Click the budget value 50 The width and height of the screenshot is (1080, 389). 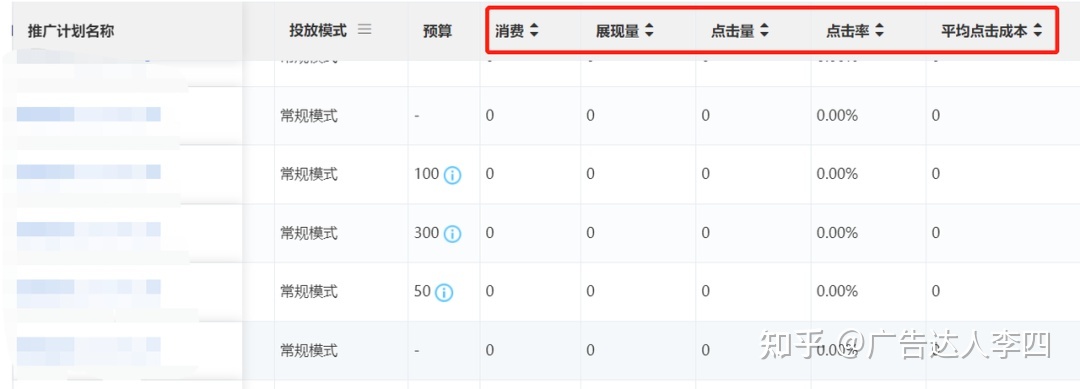(x=422, y=291)
